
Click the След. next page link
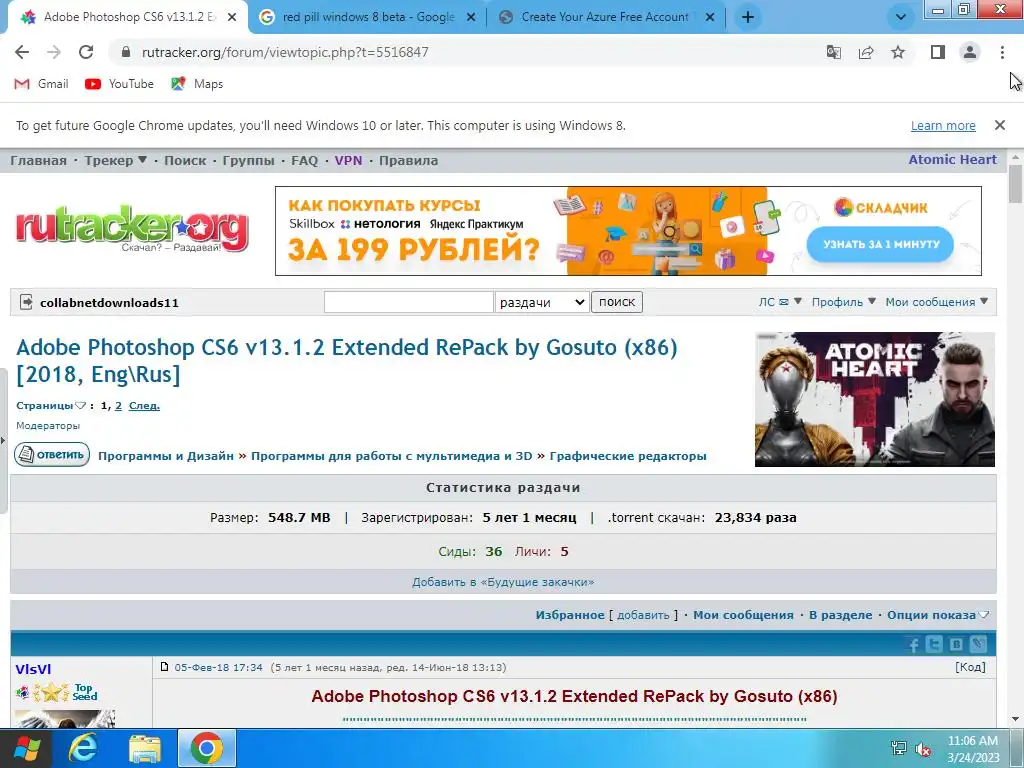(144, 406)
